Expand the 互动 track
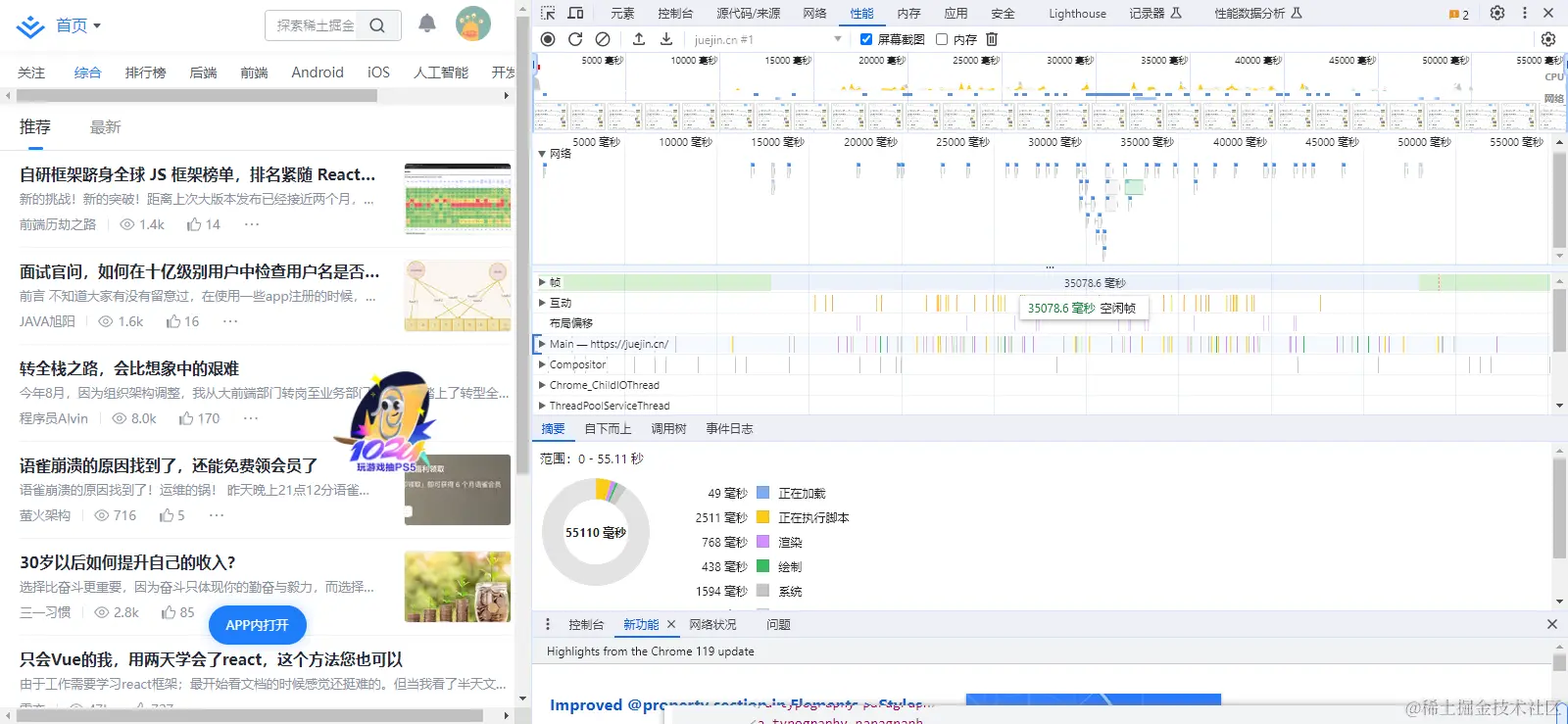The width and height of the screenshot is (1568, 724). click(x=542, y=303)
